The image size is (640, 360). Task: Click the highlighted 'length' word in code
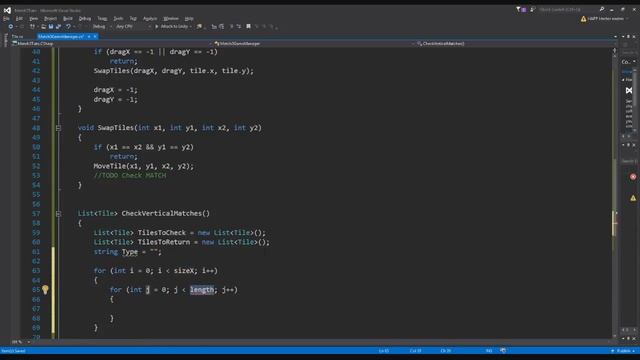click(202, 290)
